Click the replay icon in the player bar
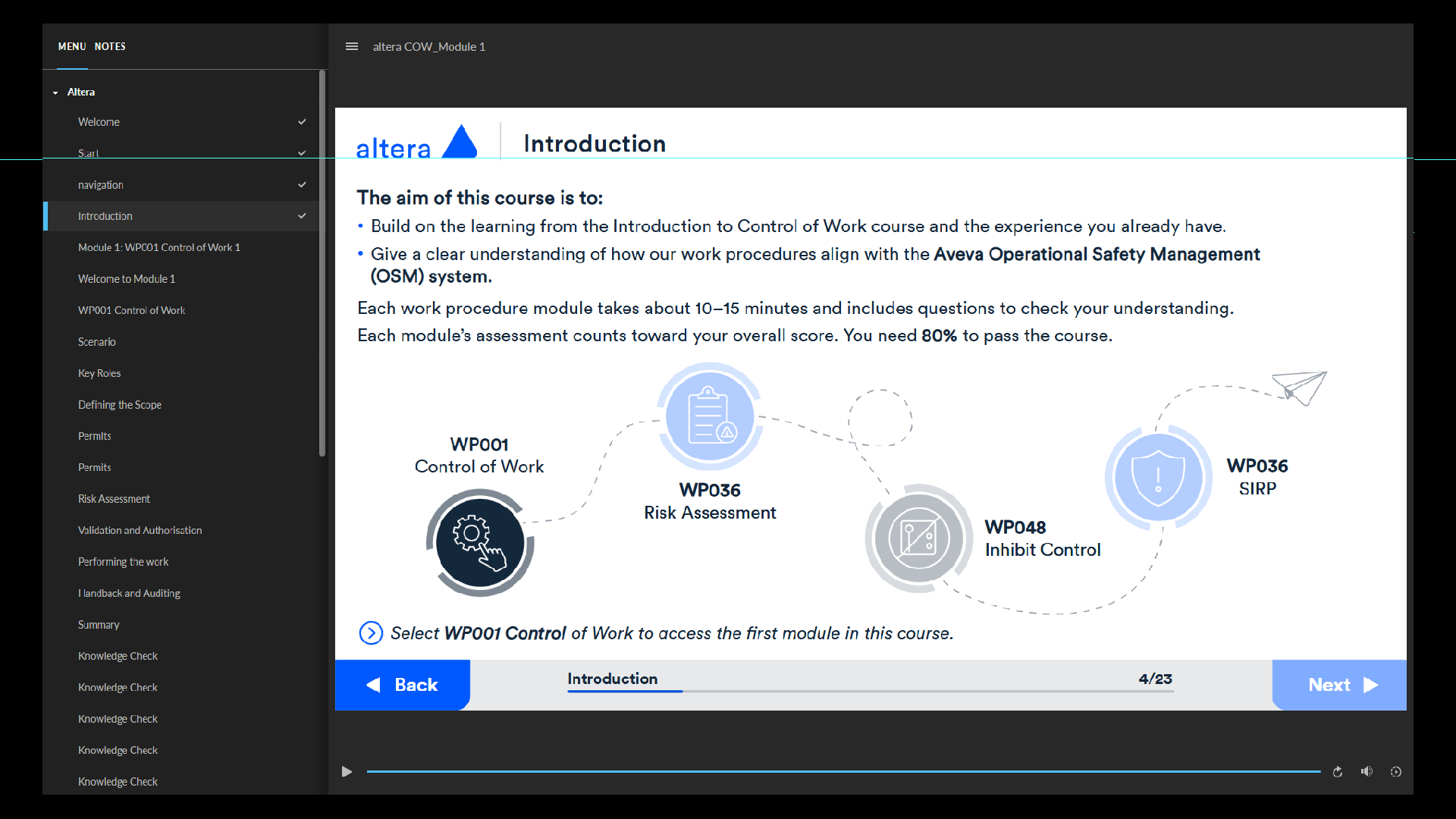Screen dimensions: 1456x819 click(x=1338, y=772)
